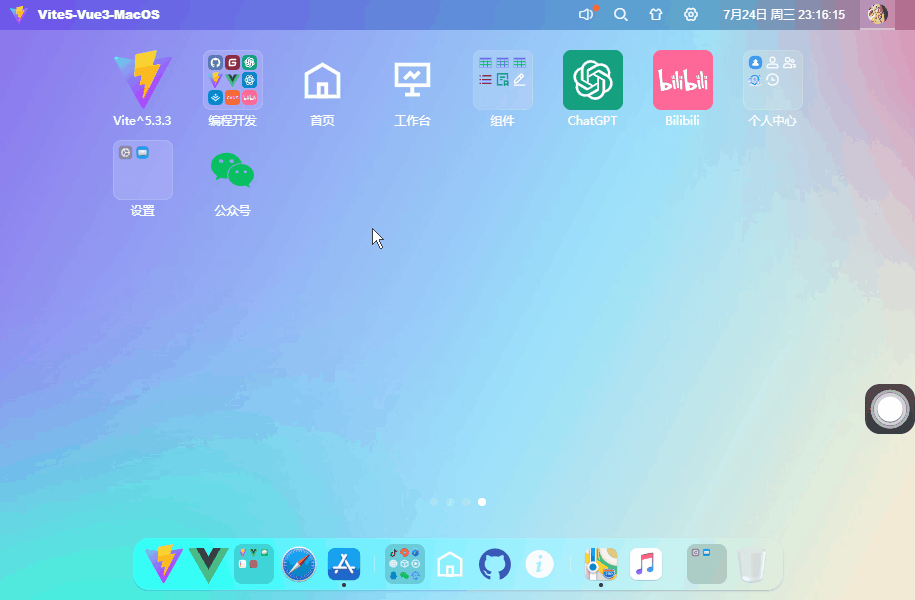Open GitHub from the dock

coord(495,564)
